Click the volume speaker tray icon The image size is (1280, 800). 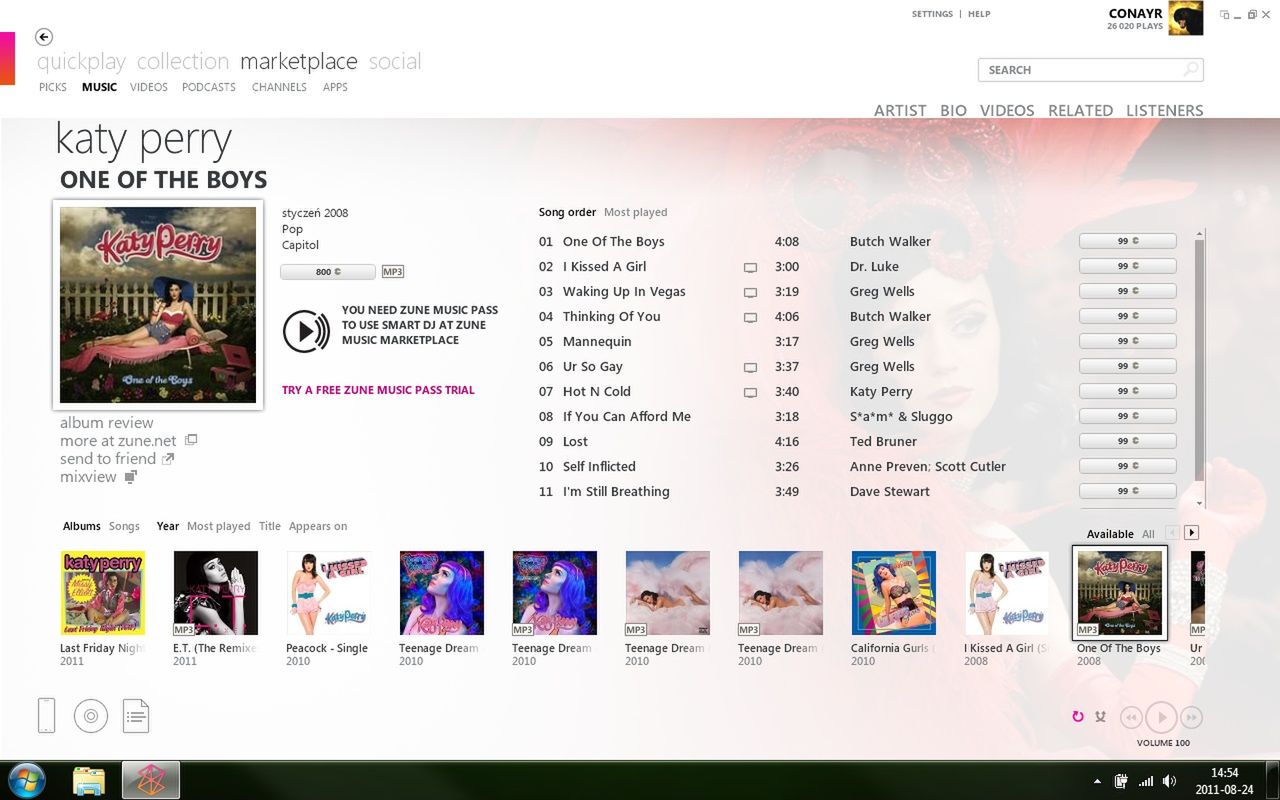(1169, 781)
